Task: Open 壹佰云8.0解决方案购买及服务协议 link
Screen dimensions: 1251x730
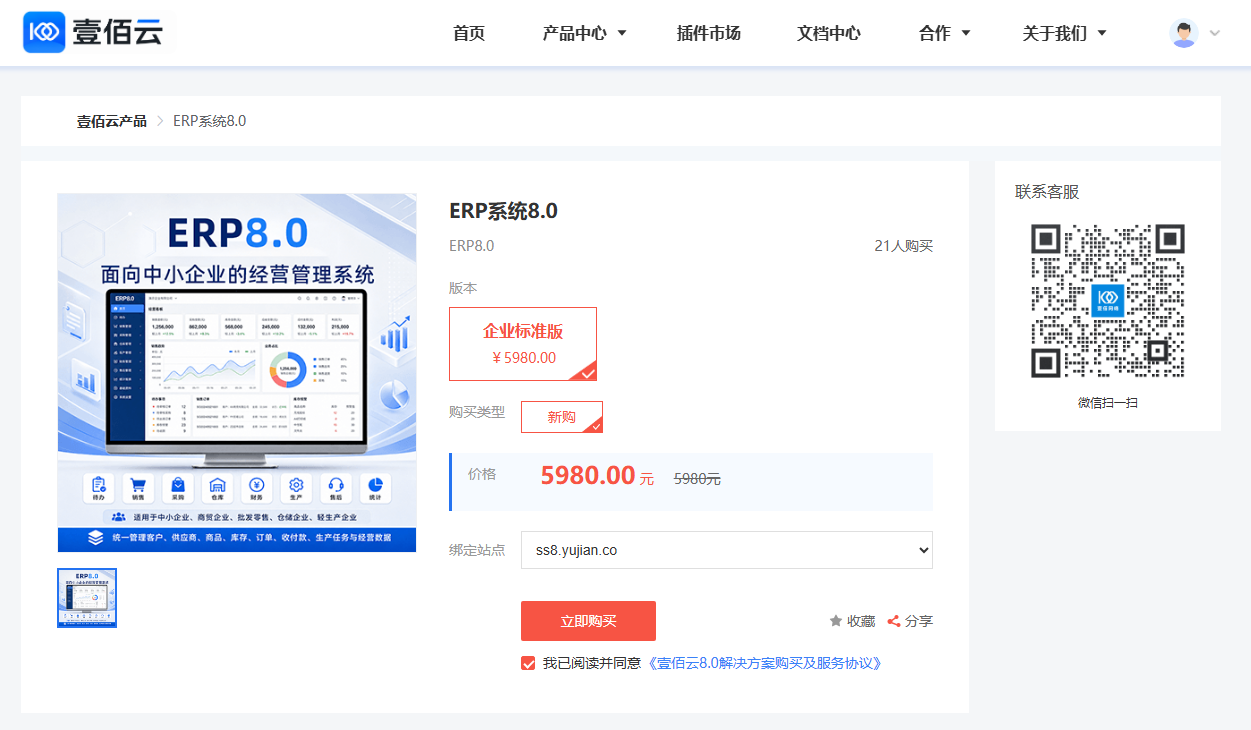Action: click(765, 663)
